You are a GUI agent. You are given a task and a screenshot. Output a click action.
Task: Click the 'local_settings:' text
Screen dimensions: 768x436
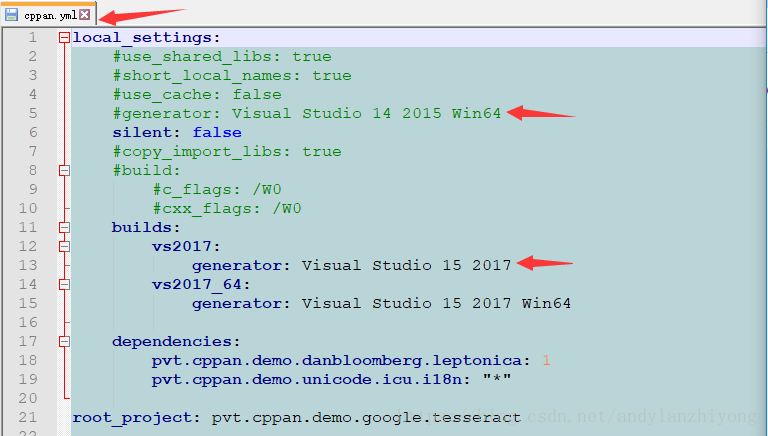146,38
